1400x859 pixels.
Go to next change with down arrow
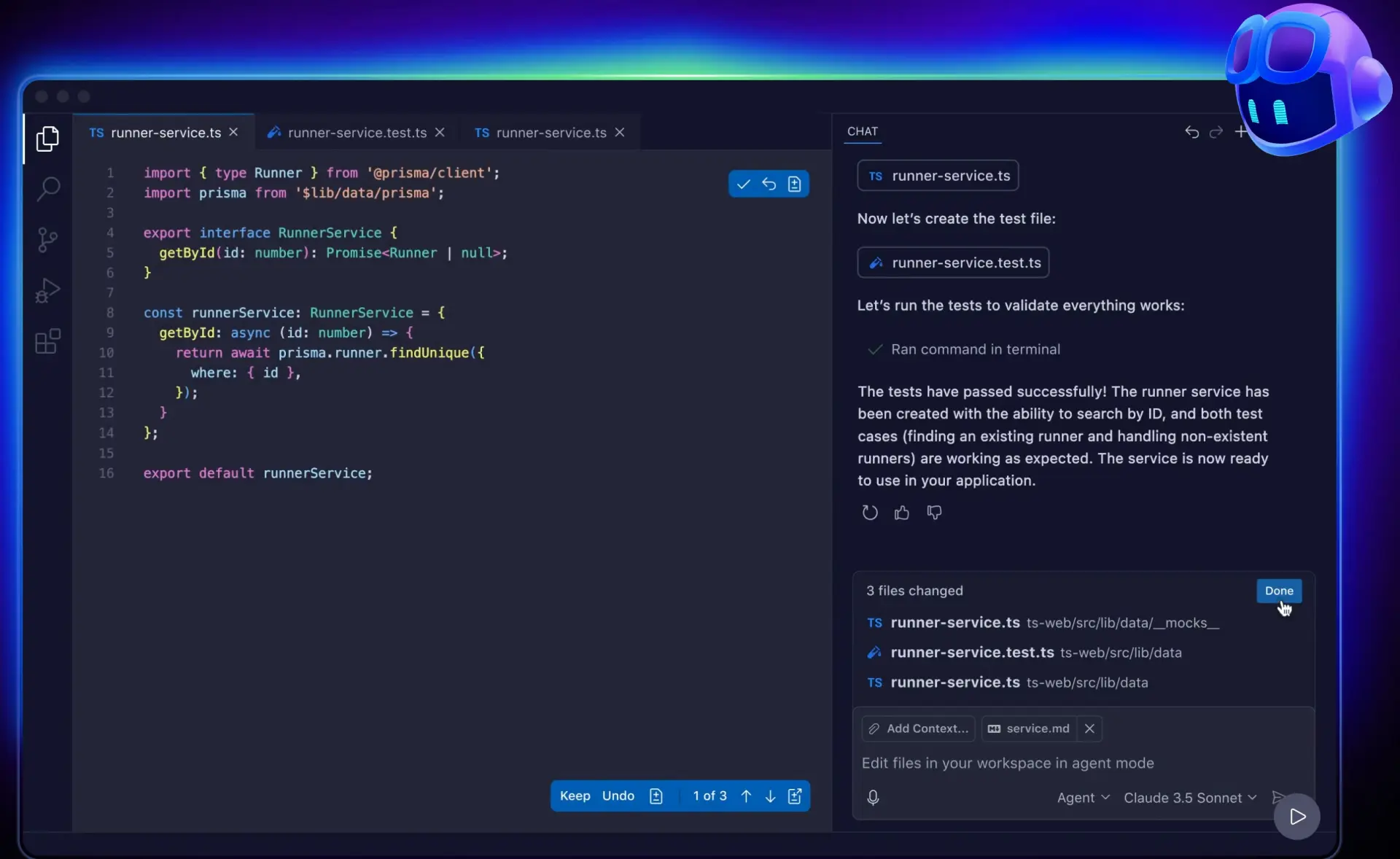(x=770, y=796)
